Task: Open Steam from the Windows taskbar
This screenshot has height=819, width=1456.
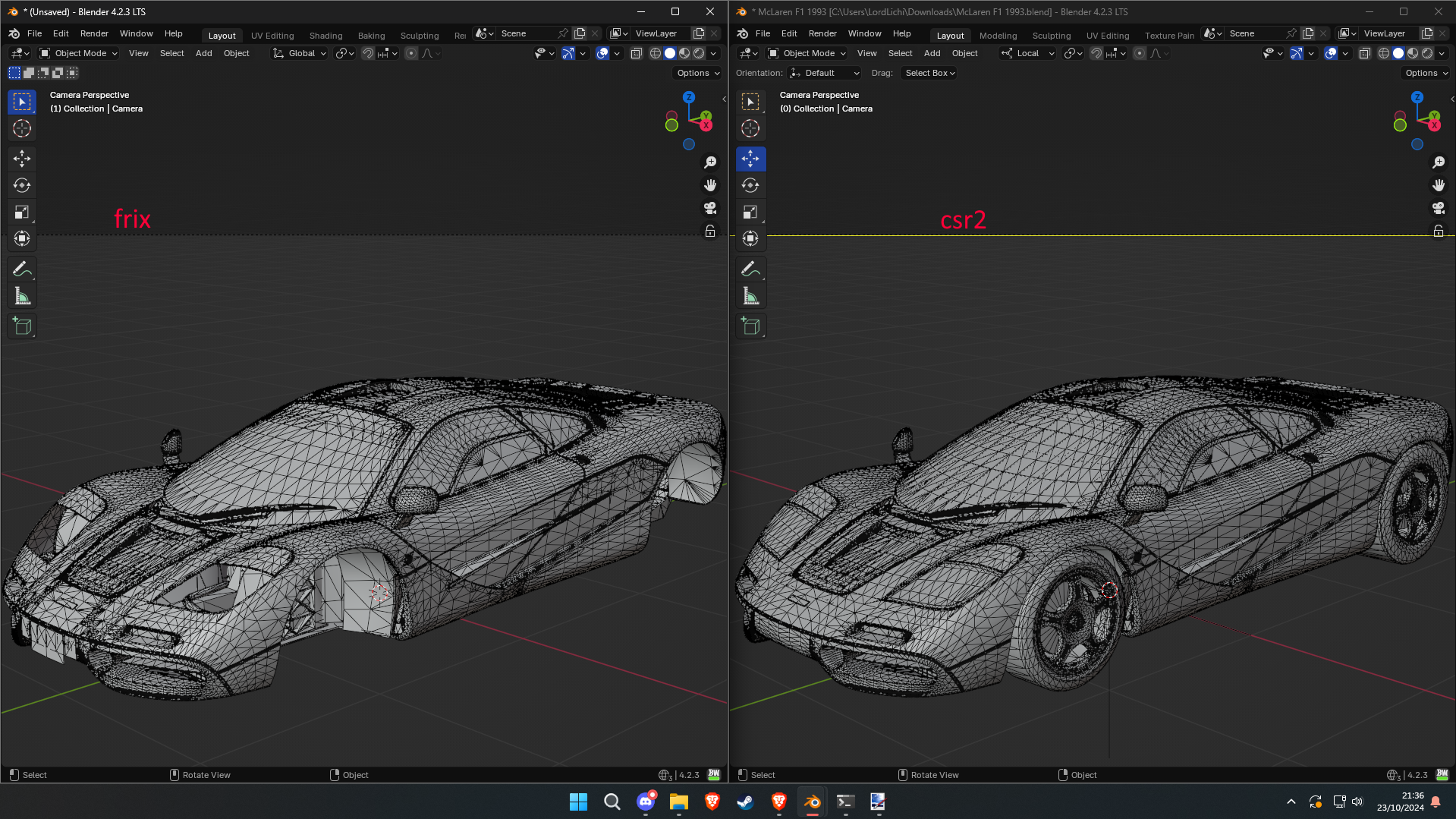Action: [745, 802]
